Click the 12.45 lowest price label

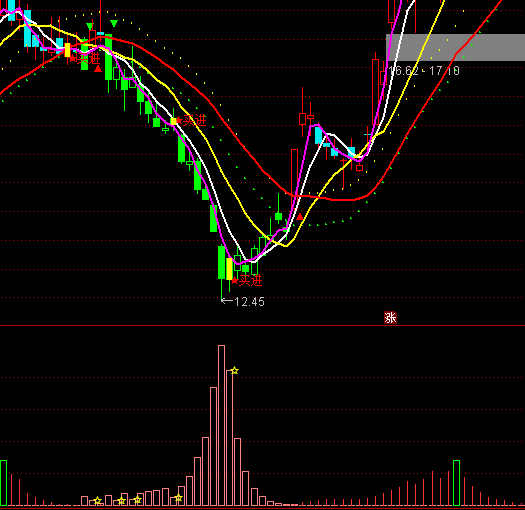[x=249, y=302]
